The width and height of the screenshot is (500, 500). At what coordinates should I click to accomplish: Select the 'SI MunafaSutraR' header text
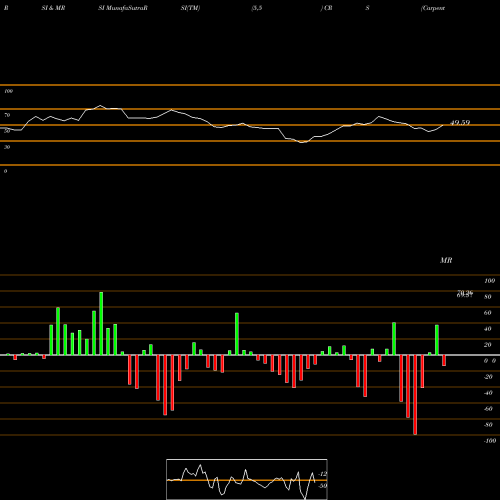pos(123,8)
